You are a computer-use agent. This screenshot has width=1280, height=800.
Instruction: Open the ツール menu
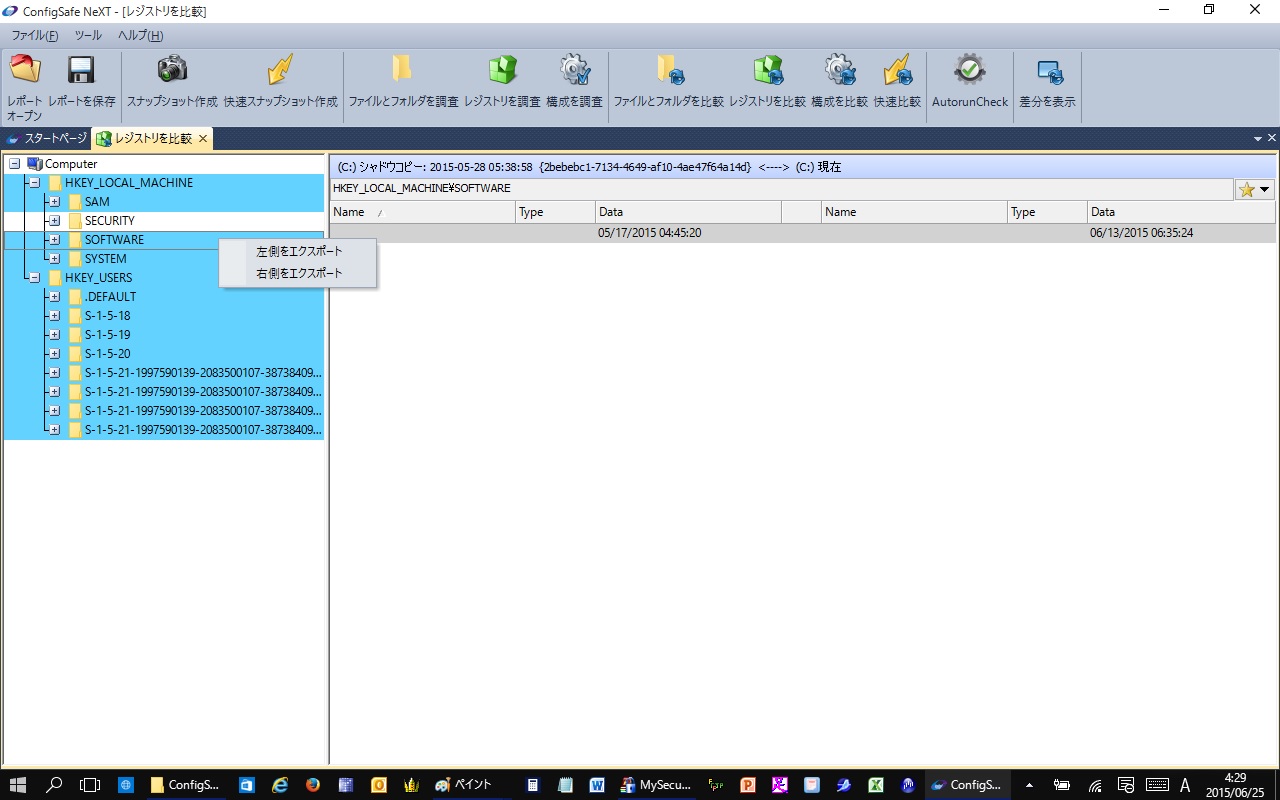click(88, 36)
